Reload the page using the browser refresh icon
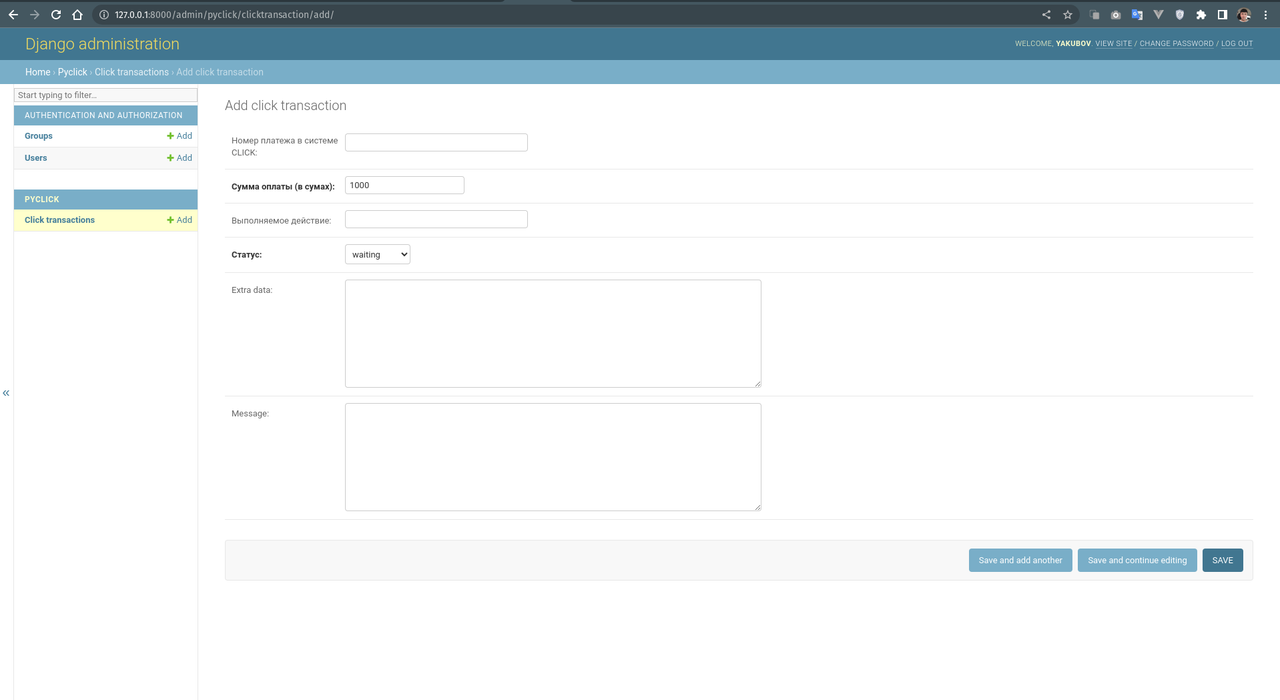Image resolution: width=1280 pixels, height=700 pixels. [x=55, y=15]
